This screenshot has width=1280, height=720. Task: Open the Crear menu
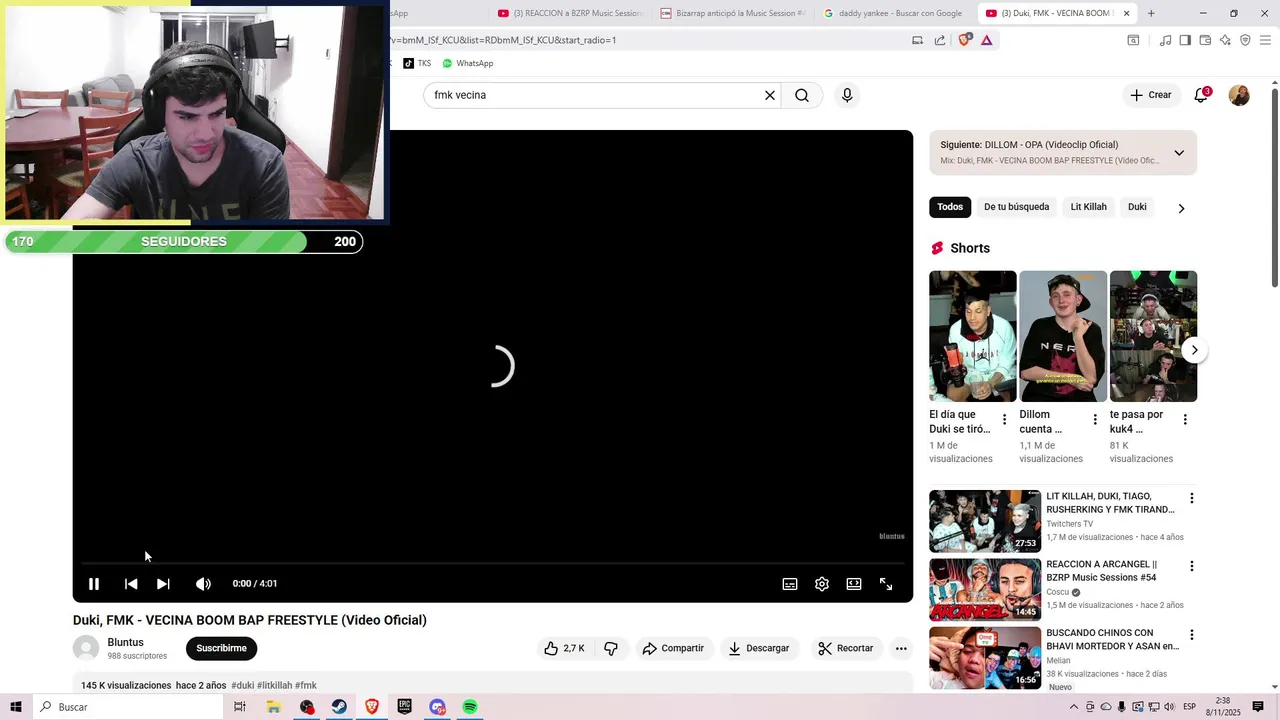[1151, 95]
